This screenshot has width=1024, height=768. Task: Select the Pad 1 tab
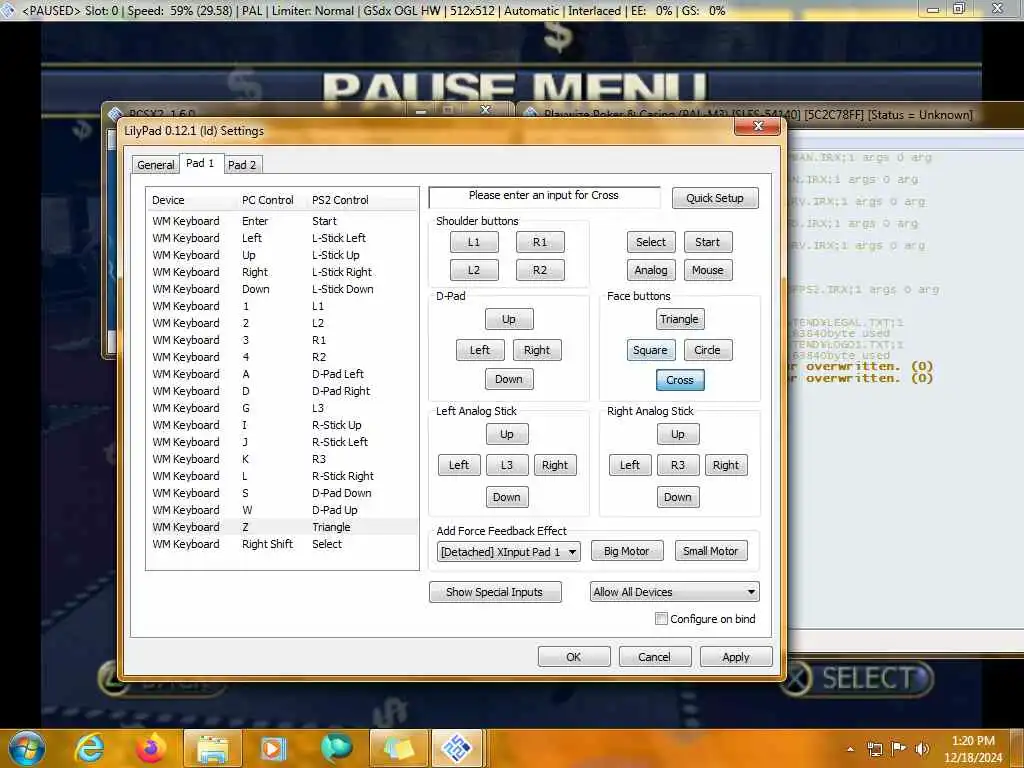tap(200, 163)
